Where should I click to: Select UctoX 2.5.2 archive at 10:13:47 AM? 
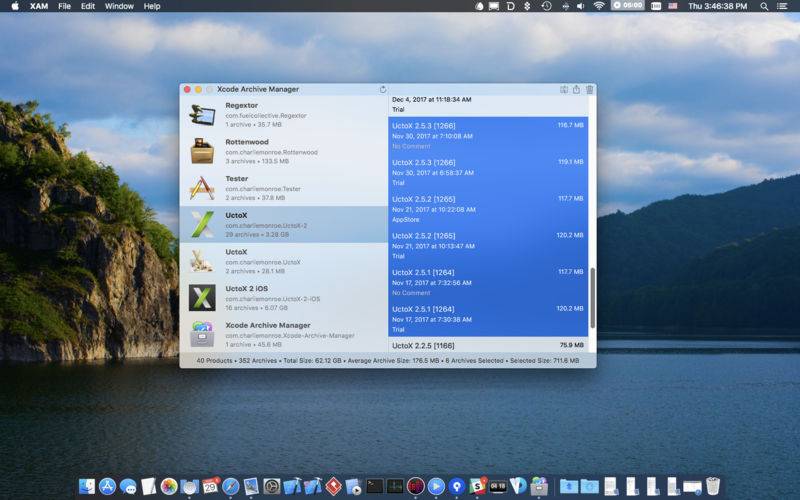click(x=488, y=246)
